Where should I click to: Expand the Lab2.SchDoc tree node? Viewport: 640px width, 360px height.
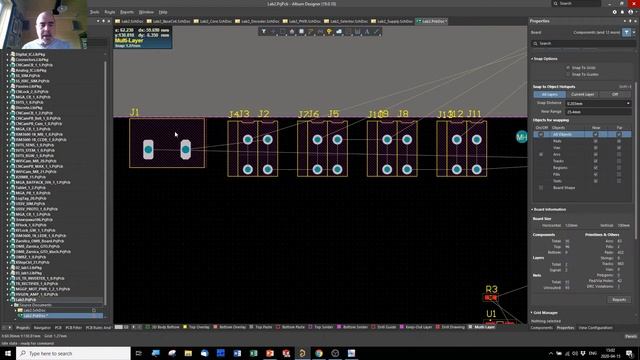tap(16, 310)
